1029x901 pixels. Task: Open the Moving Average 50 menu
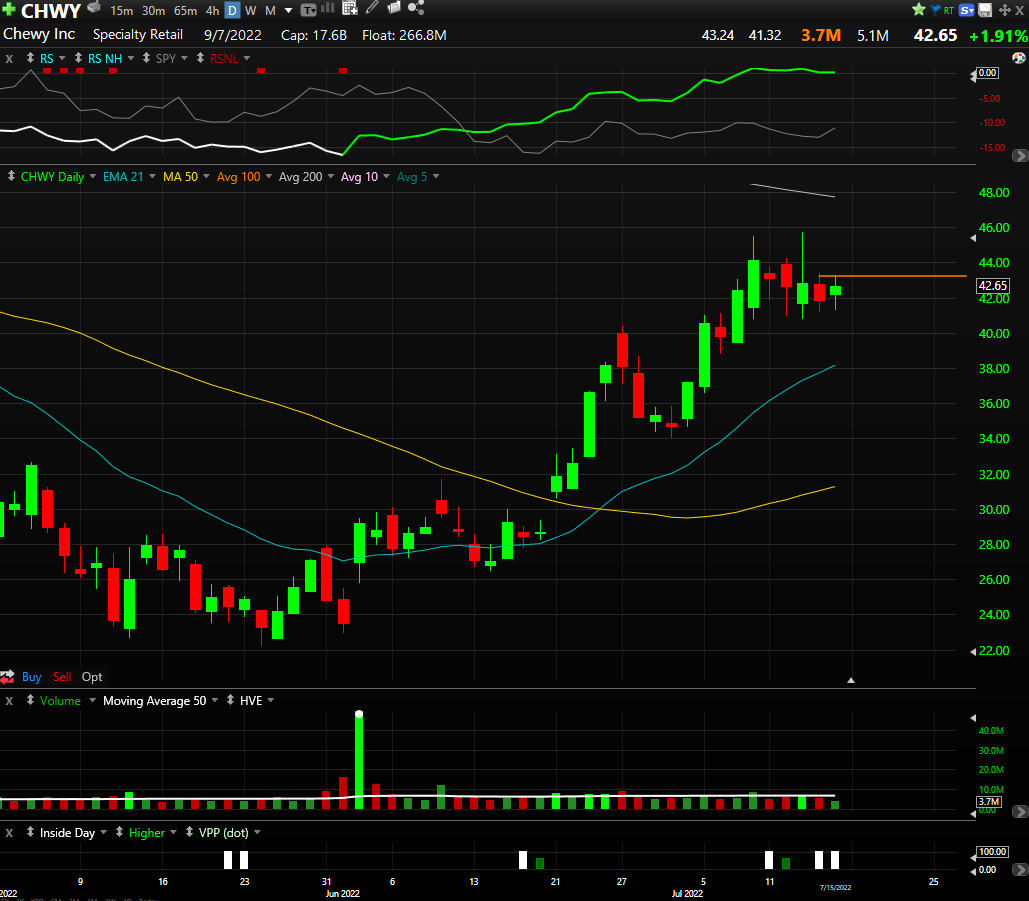coord(215,701)
